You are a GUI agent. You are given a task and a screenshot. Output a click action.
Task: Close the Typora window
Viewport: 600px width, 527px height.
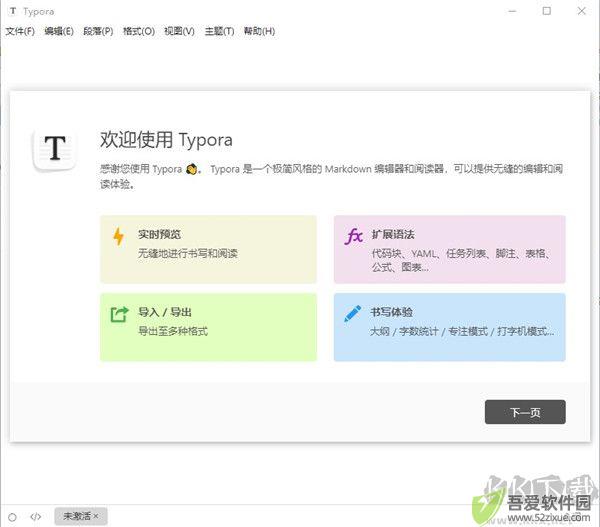[582, 11]
